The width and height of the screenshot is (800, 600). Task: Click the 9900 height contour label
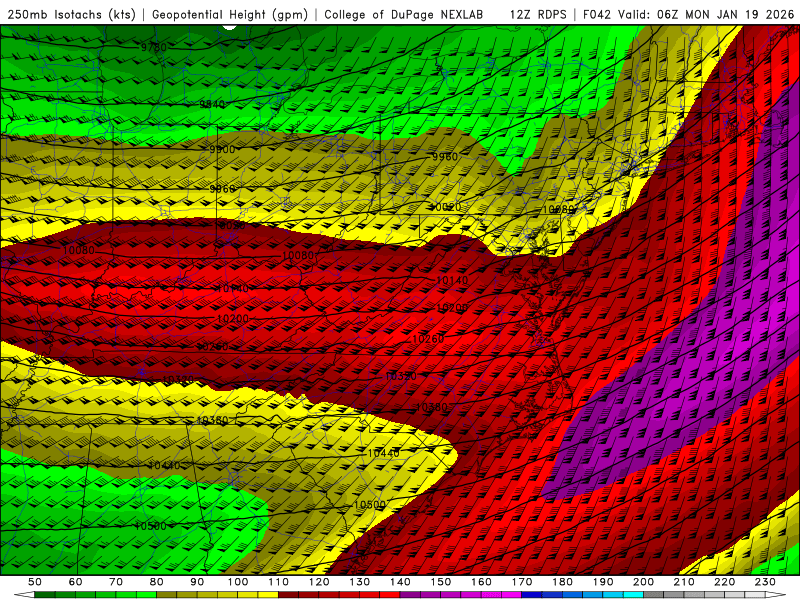coord(222,149)
